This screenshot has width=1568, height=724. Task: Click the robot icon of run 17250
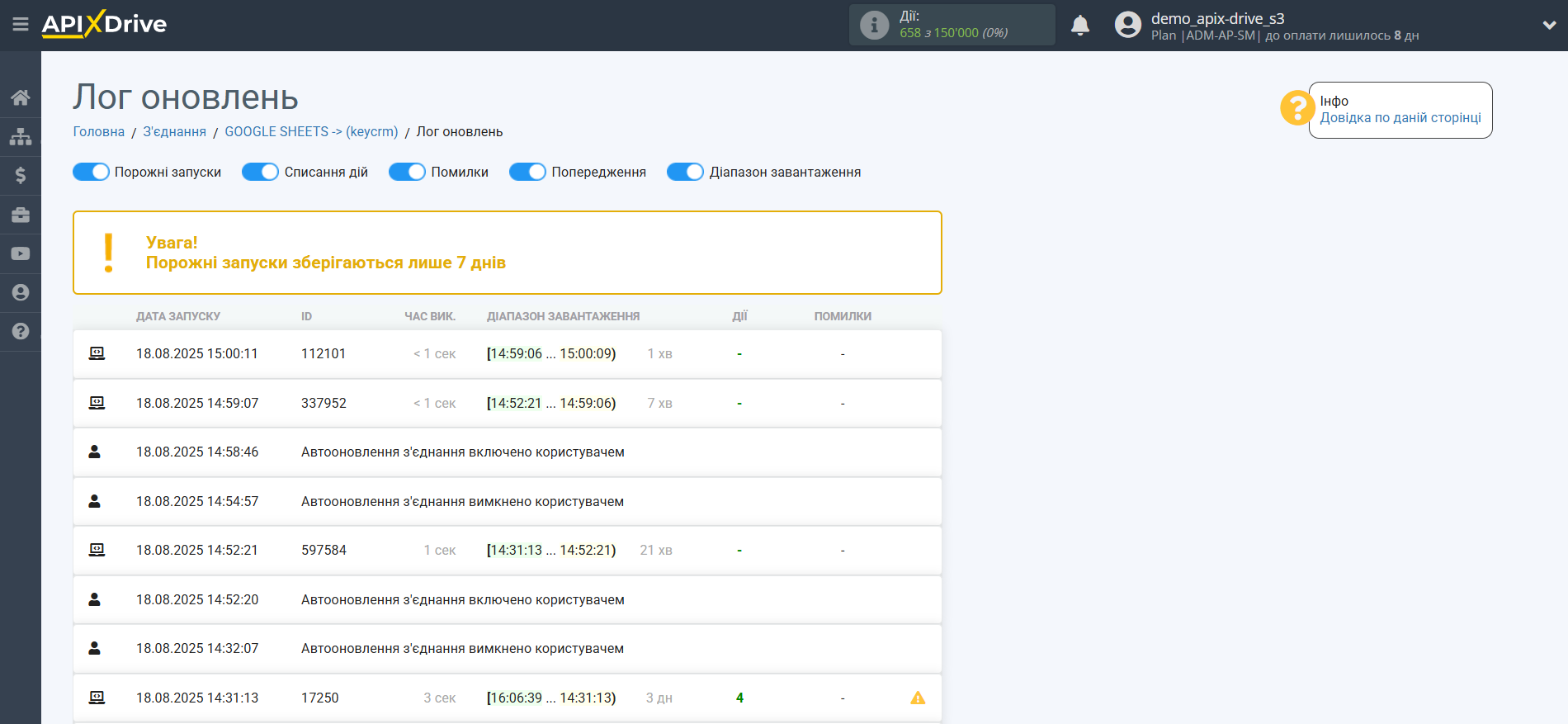(x=97, y=698)
